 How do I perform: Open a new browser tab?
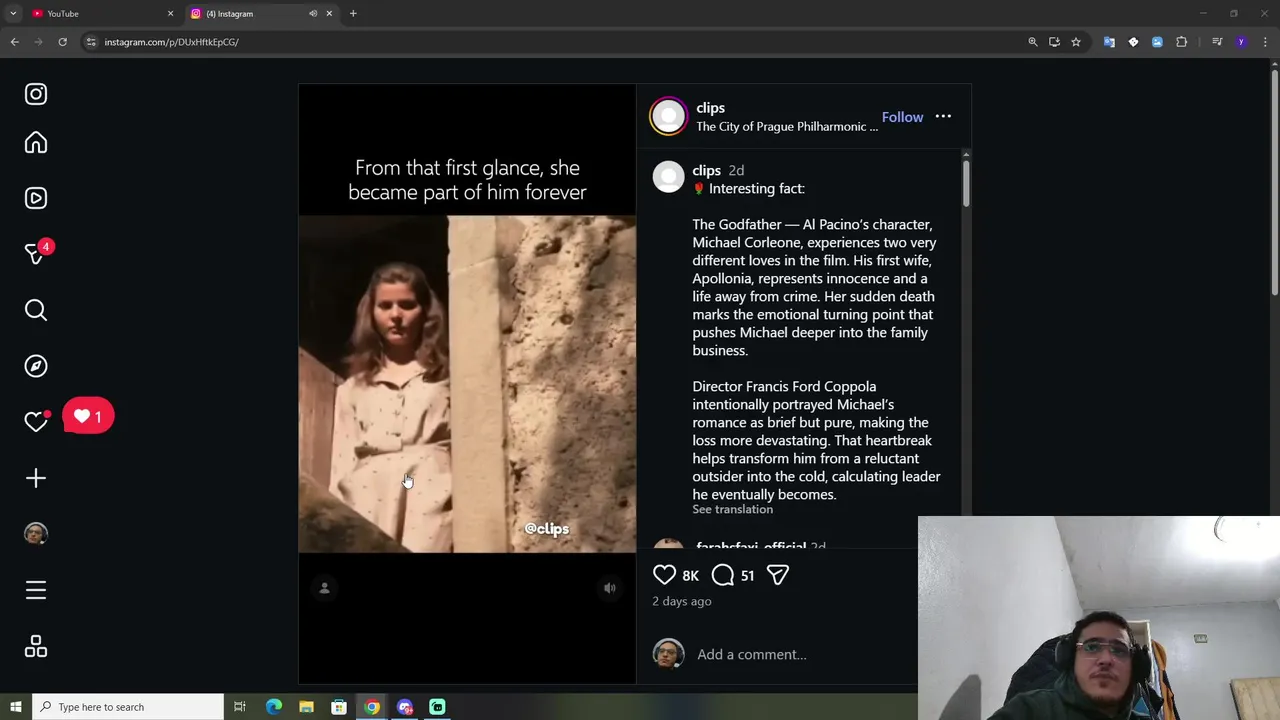[x=353, y=13]
